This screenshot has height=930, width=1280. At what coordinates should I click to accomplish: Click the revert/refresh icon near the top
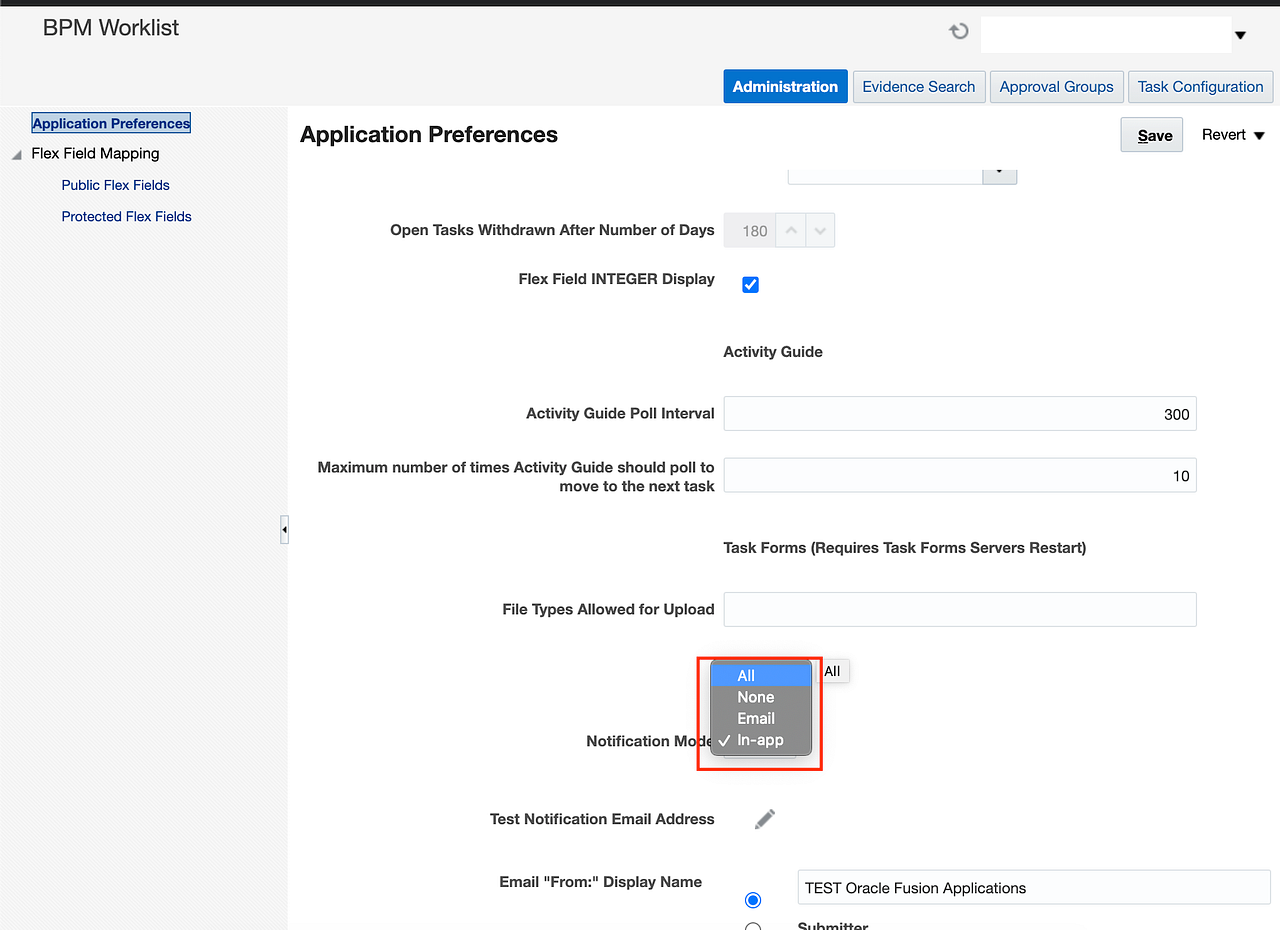click(x=957, y=31)
